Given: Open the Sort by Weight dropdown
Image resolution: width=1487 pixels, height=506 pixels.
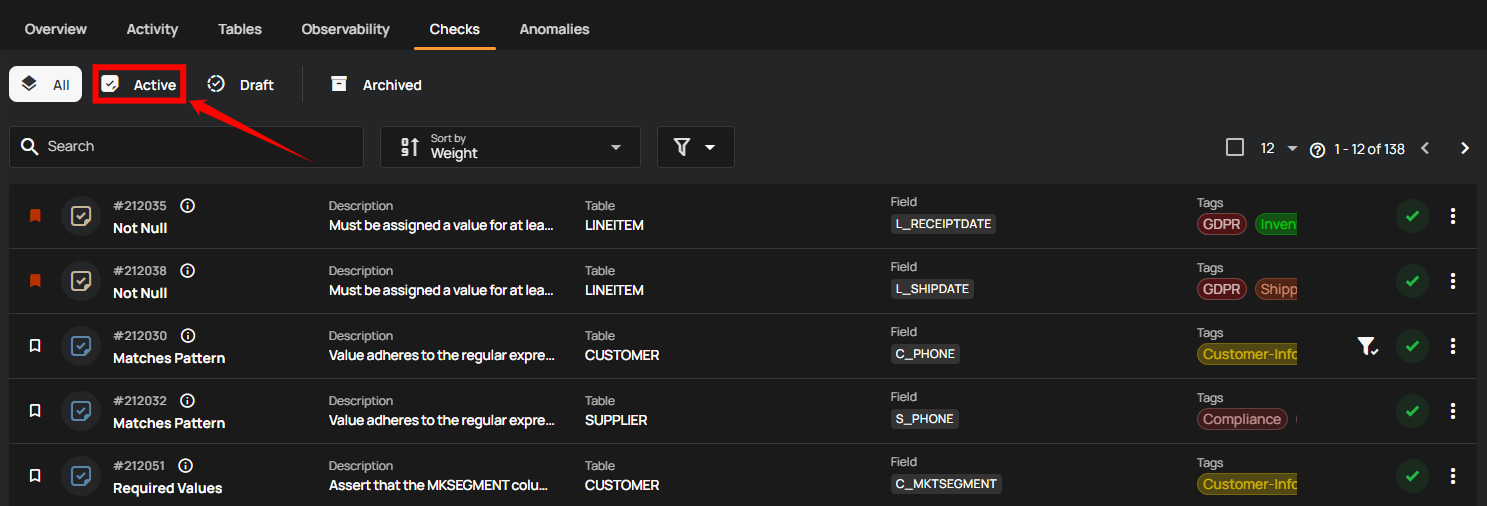Looking at the screenshot, I should pos(510,147).
